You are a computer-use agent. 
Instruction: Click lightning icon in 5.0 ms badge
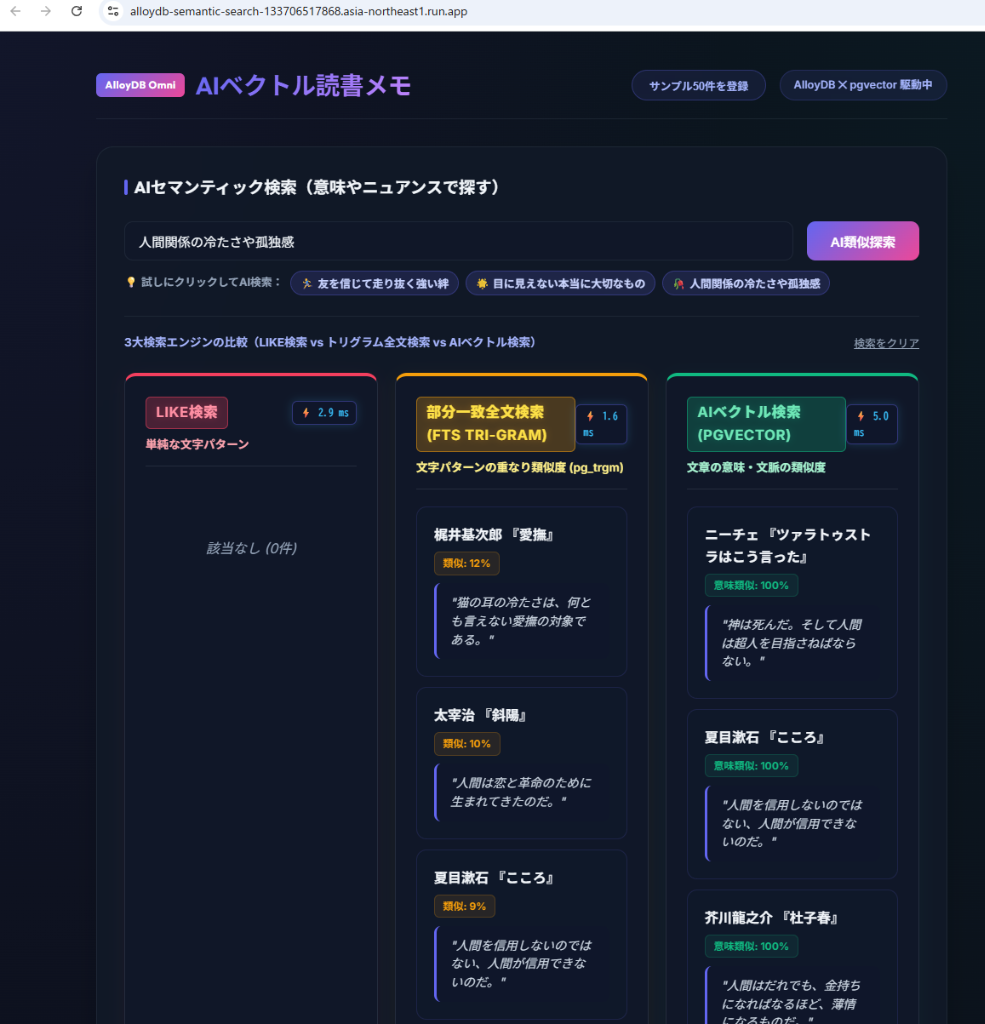tap(861, 416)
